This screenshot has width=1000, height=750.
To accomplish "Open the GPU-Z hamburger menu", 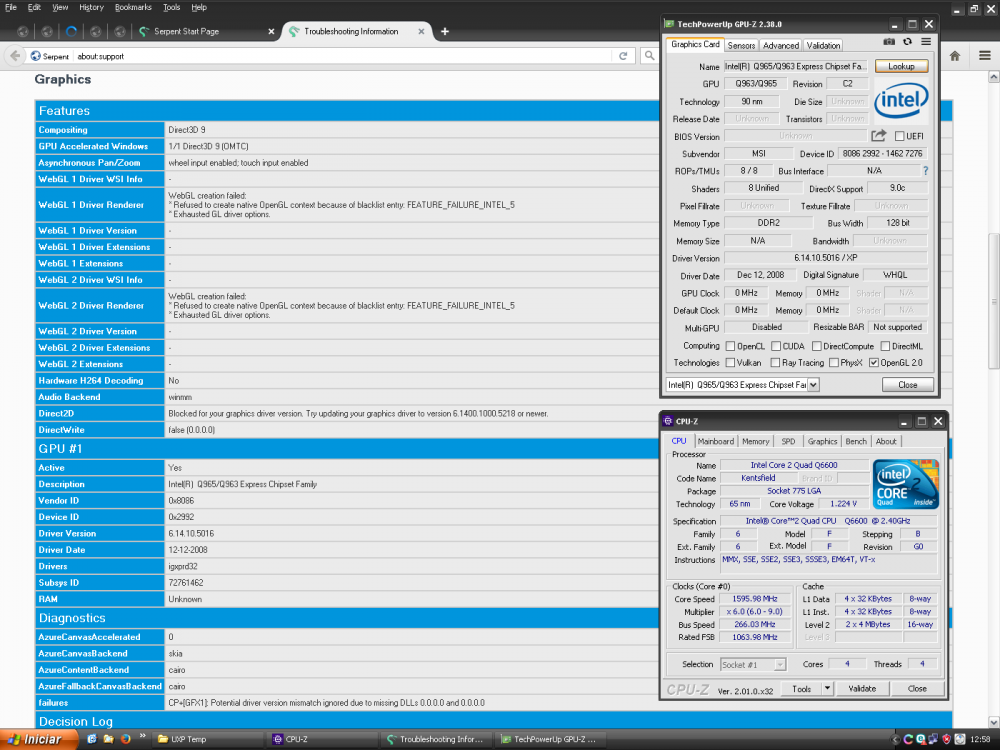I will click(x=926, y=42).
